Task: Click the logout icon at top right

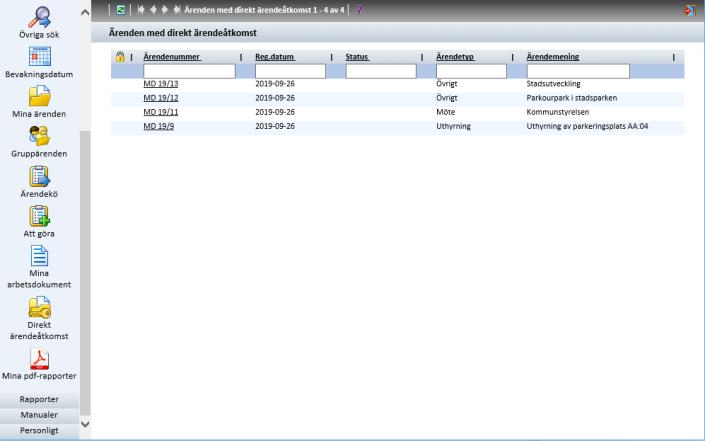Action: pos(689,10)
